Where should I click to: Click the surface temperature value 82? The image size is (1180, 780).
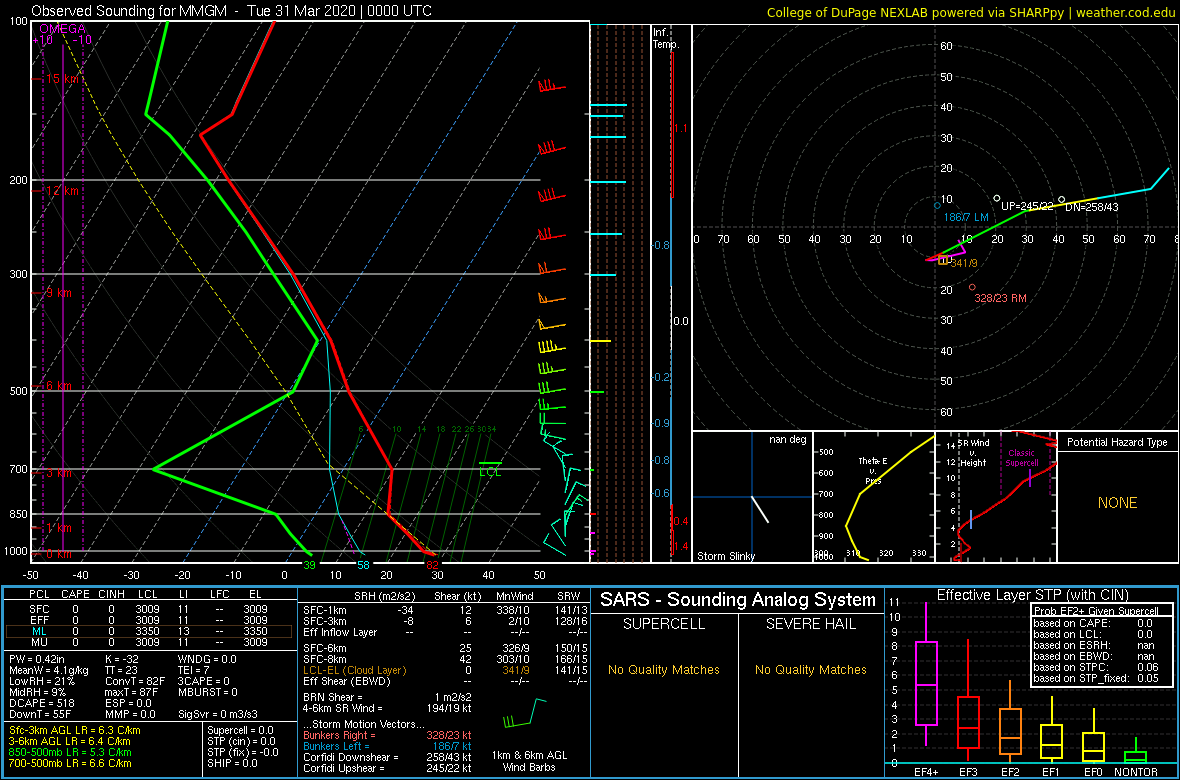point(432,565)
